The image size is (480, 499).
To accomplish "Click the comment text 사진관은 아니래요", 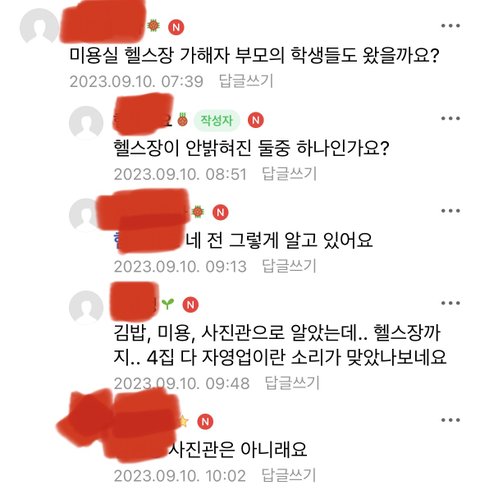I will [237, 449].
